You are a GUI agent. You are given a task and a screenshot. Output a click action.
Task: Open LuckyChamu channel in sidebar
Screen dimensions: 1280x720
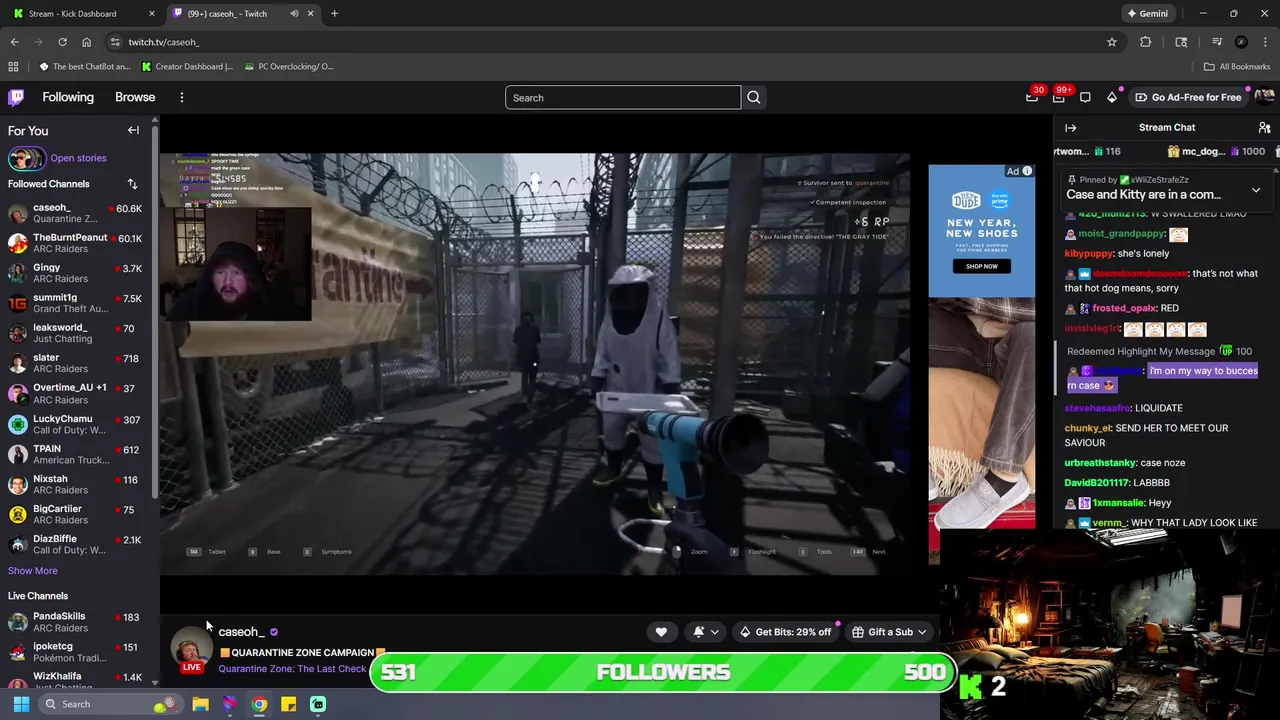coord(75,424)
